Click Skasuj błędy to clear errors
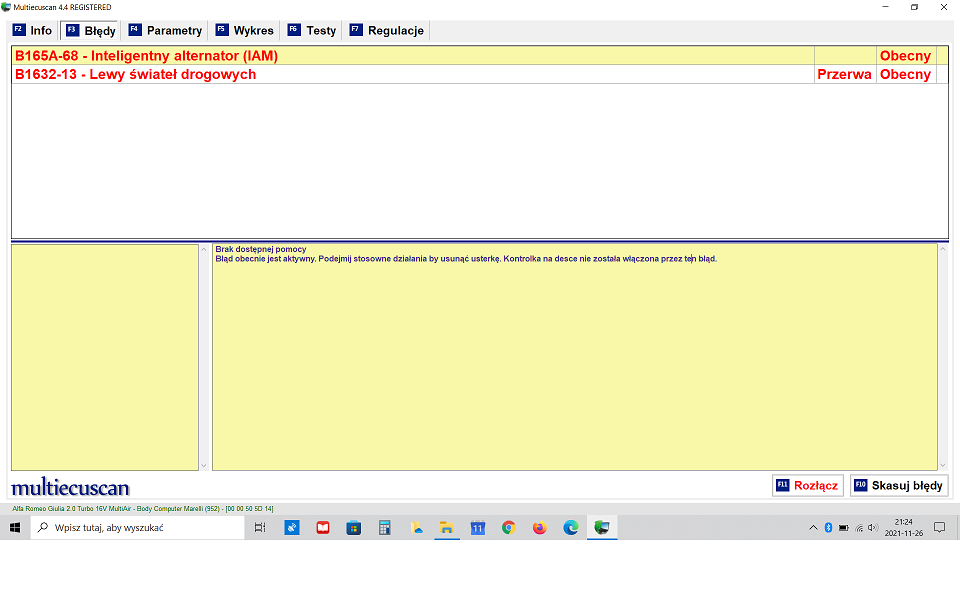This screenshot has height=600, width=960. [x=899, y=486]
